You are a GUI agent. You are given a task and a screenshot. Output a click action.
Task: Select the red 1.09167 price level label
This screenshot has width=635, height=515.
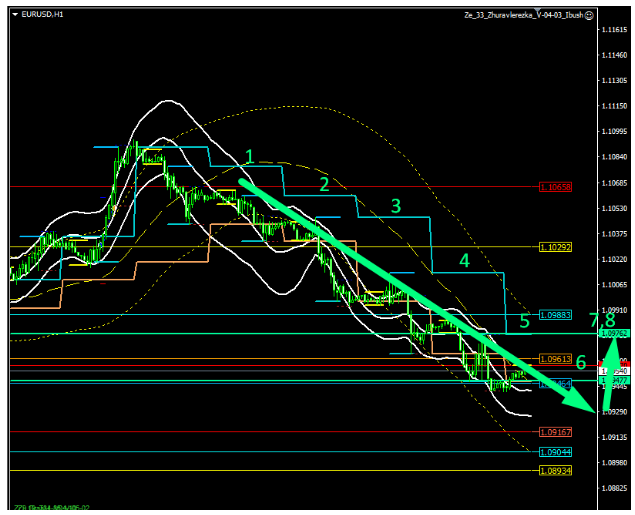[555, 432]
